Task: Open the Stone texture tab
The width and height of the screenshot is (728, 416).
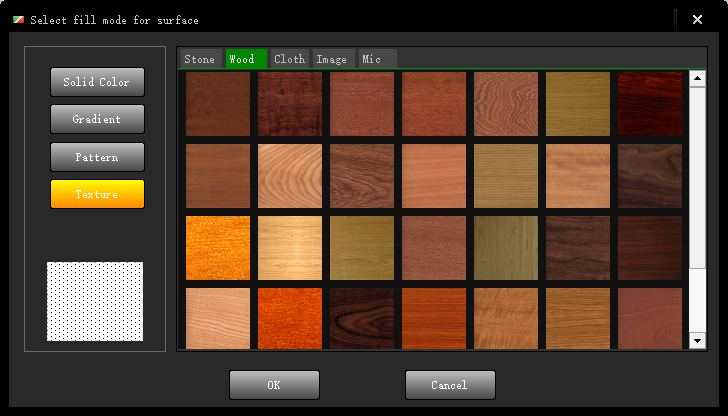Action: [199, 59]
